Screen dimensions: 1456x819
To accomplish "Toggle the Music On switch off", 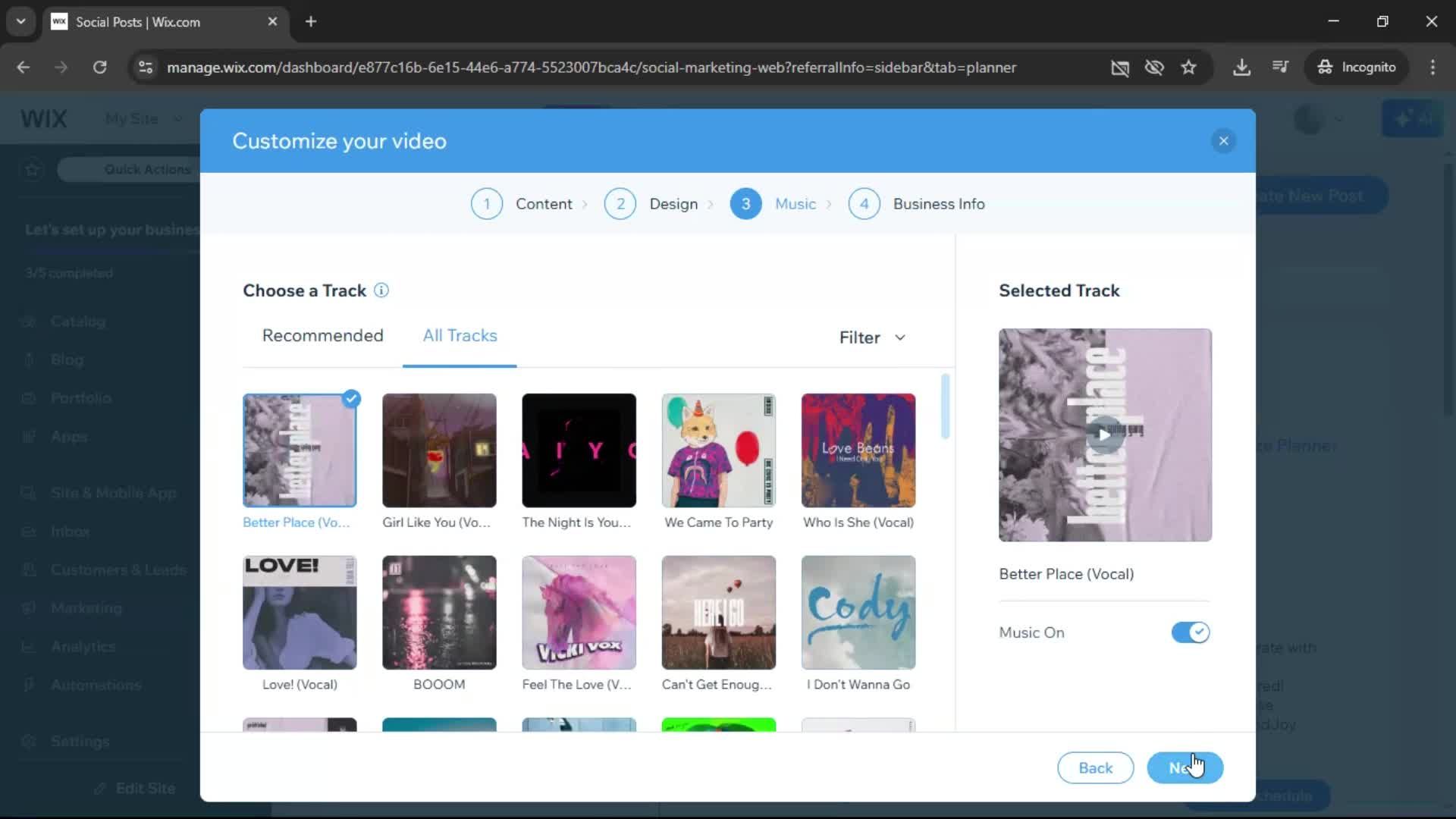I will pyautogui.click(x=1190, y=632).
